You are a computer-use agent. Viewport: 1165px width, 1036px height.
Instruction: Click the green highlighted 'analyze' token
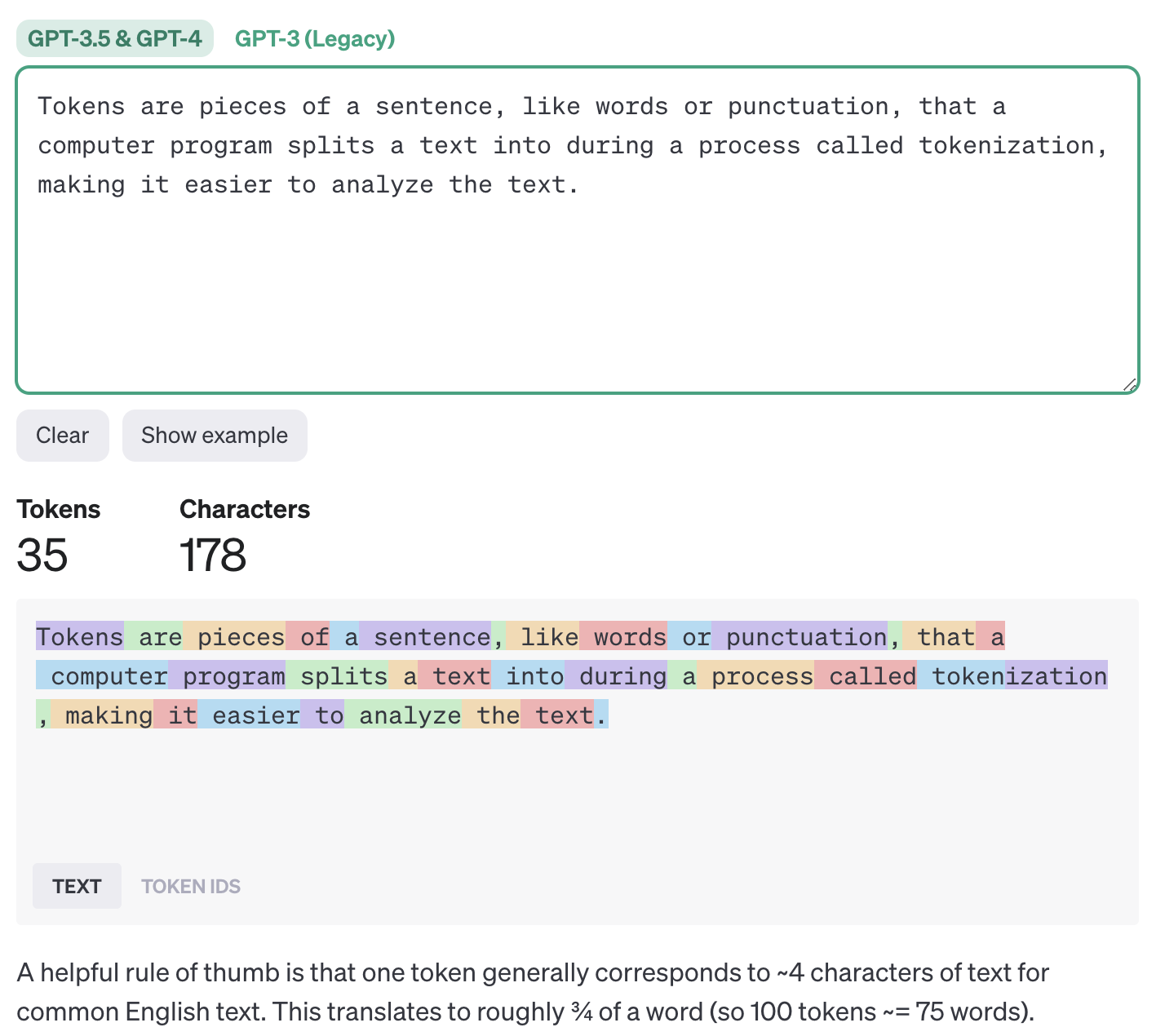click(x=403, y=715)
